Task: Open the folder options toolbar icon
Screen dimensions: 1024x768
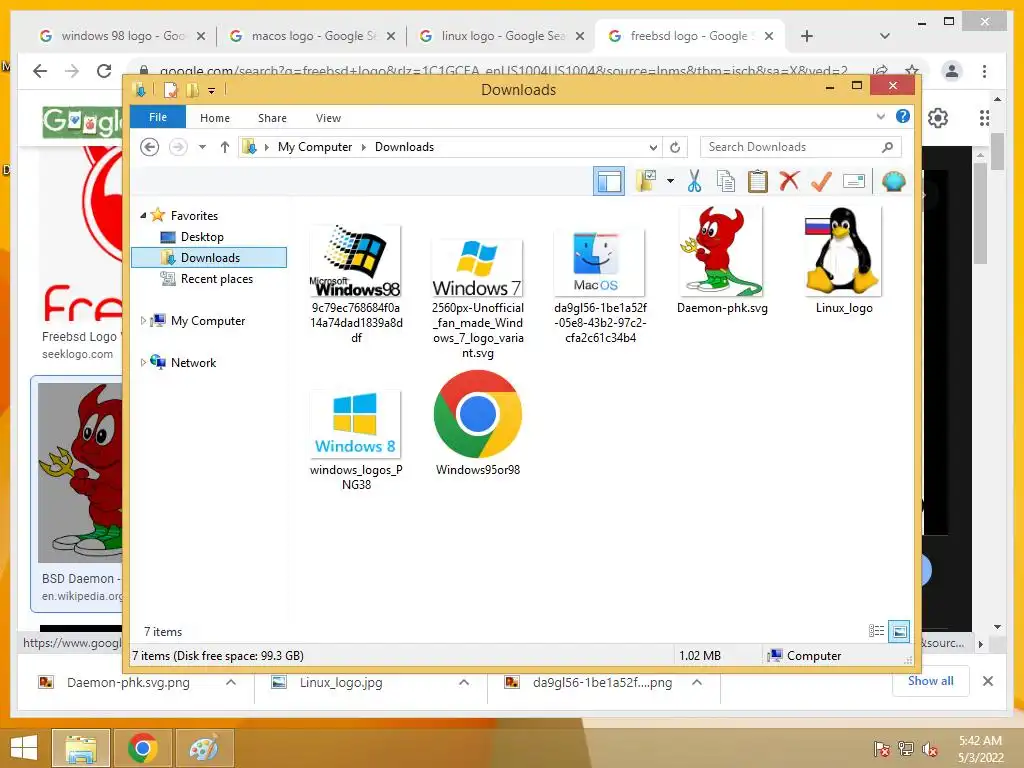Action: pos(646,181)
